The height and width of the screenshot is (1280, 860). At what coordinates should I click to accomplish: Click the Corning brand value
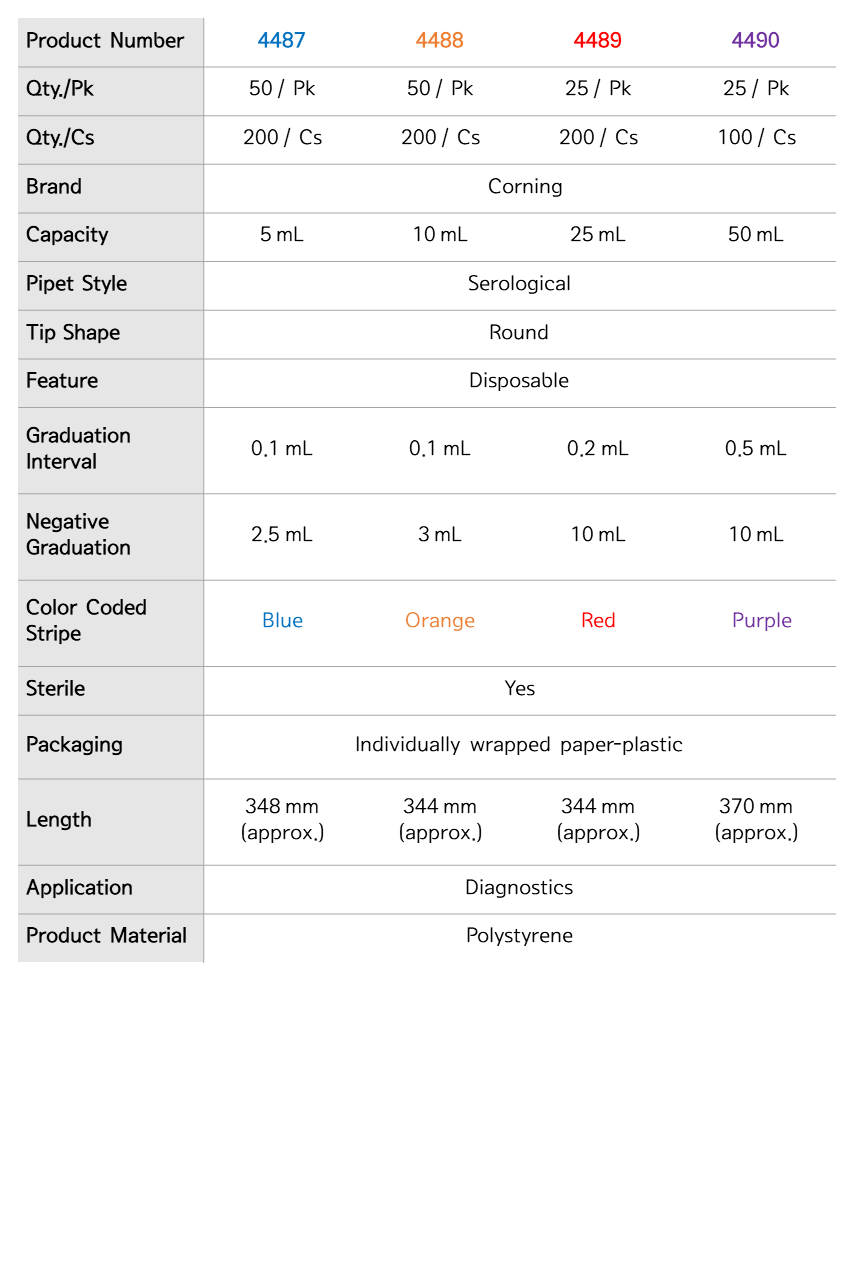525,187
